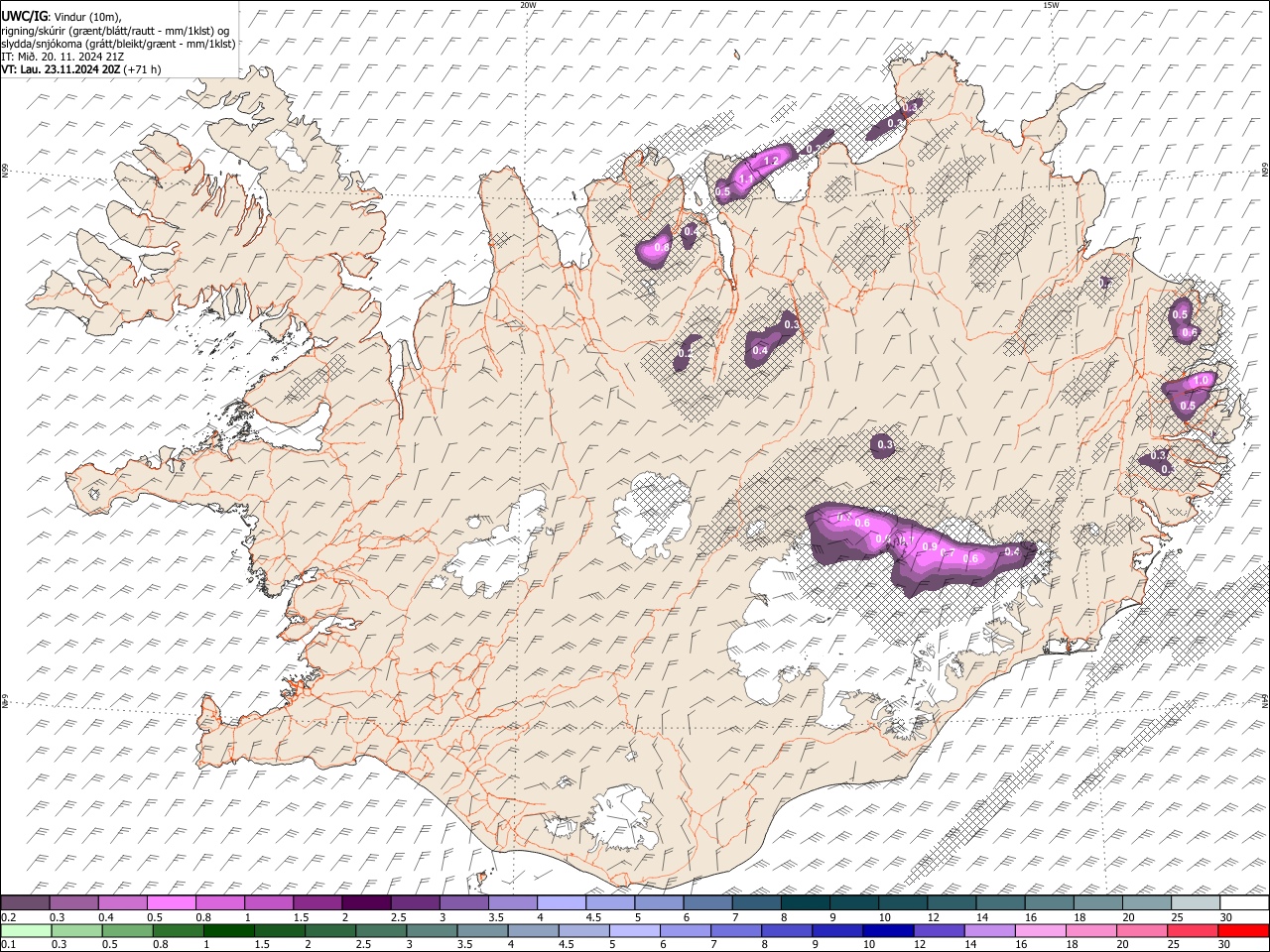This screenshot has height=952, width=1270.
Task: Click the '1.0' snowfall value on the map
Action: pyautogui.click(x=1202, y=381)
